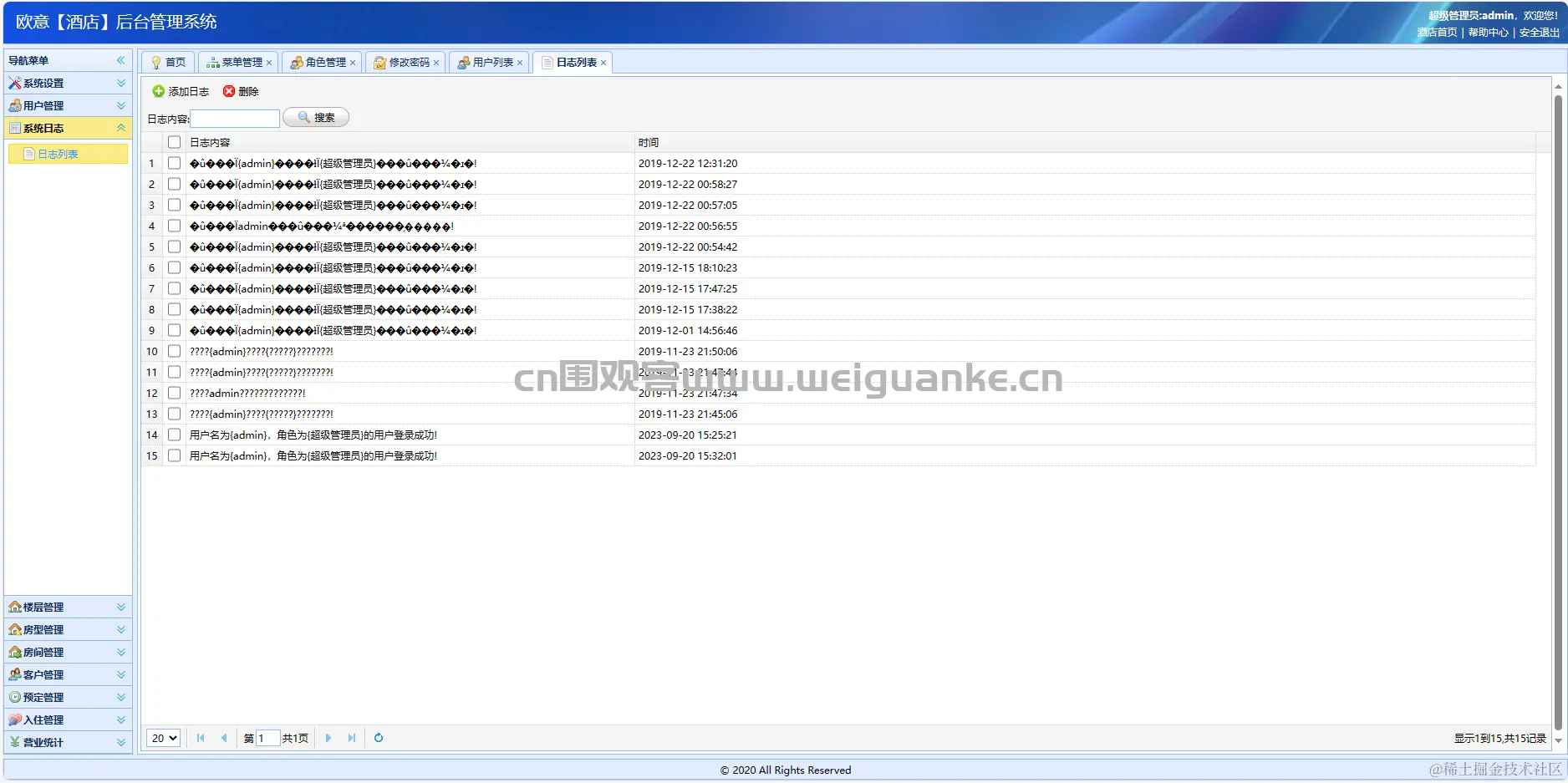Collapse the navigation menu panel
Screen dimensions: 1568x783
point(121,60)
